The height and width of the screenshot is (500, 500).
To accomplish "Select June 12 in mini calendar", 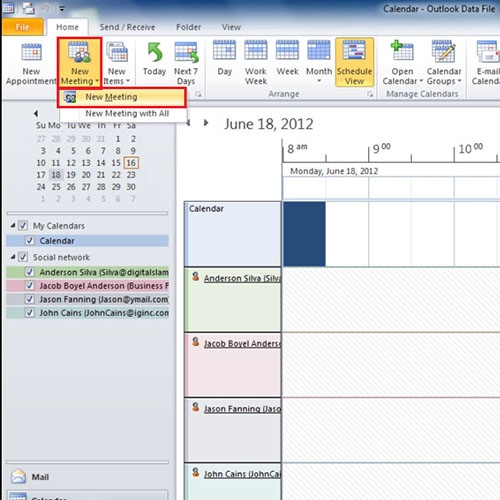I will tap(71, 163).
